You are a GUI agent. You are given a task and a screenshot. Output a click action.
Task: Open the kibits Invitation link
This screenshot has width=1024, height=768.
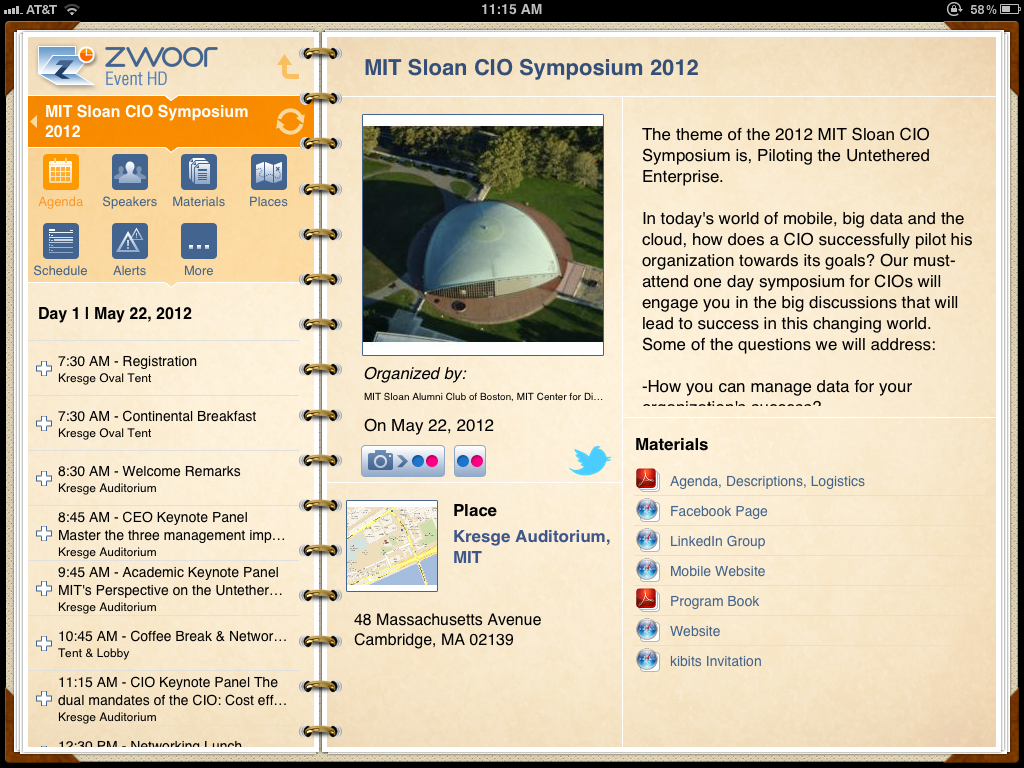(715, 662)
